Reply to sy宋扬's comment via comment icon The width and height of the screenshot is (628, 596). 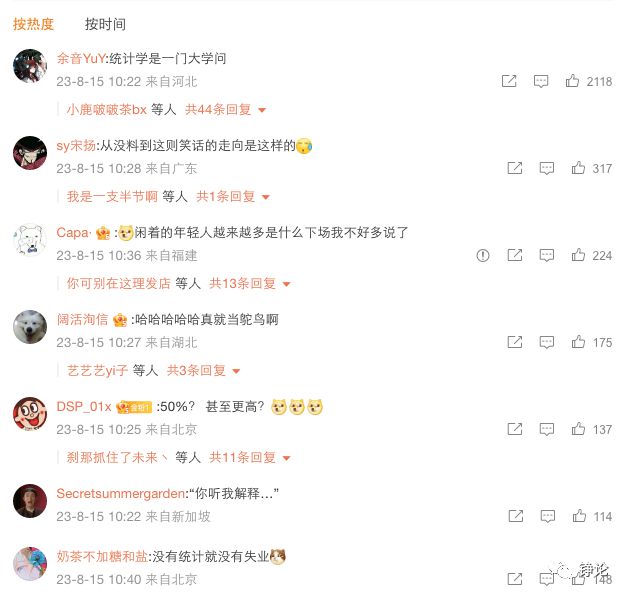click(x=547, y=168)
